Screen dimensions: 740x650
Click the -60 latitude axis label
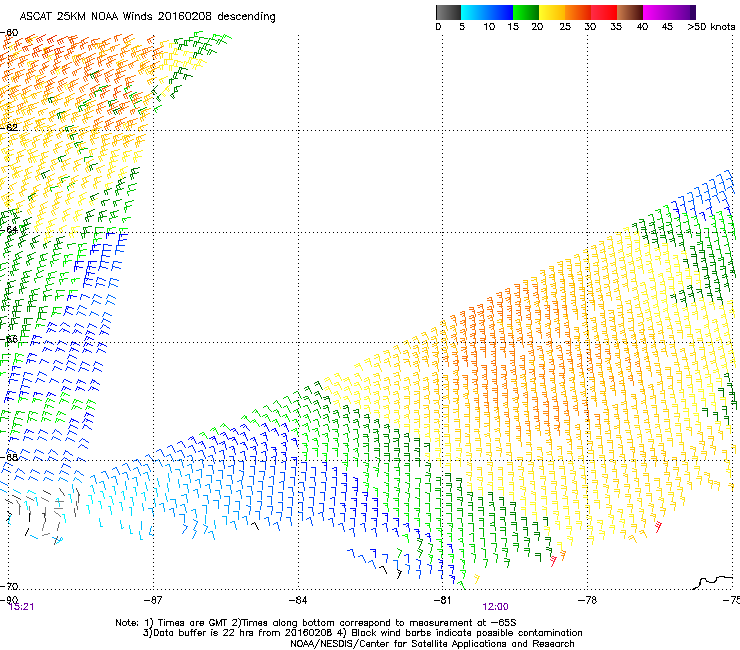click(x=9, y=33)
